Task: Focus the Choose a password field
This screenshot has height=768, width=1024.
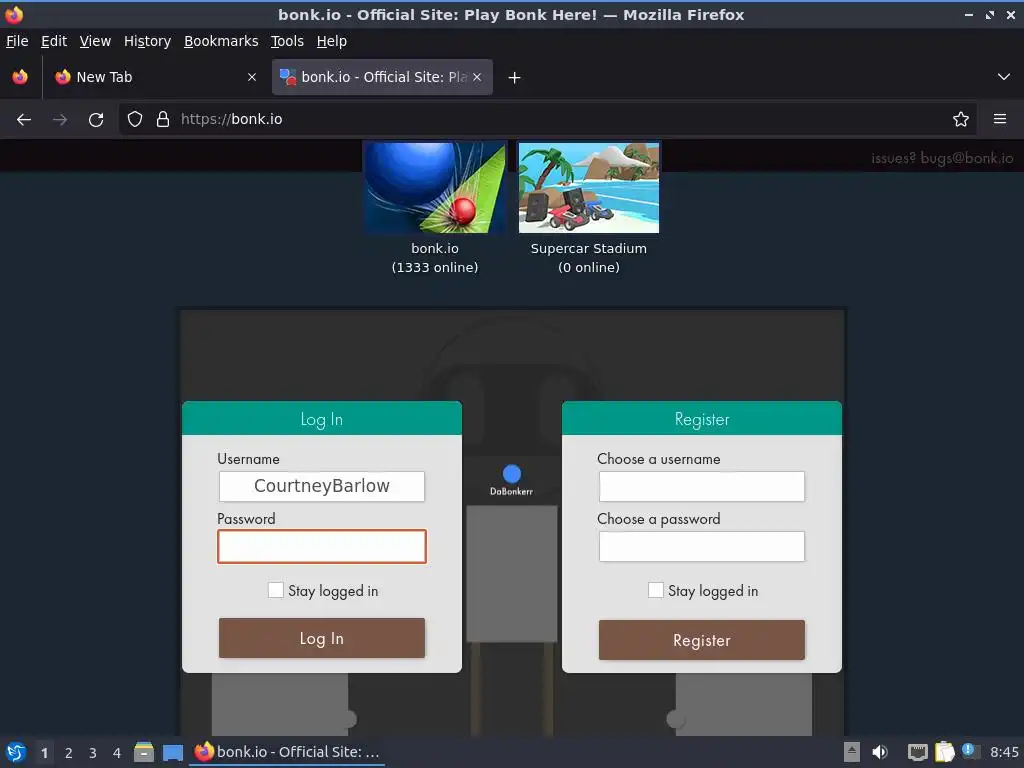Action: [x=702, y=547]
